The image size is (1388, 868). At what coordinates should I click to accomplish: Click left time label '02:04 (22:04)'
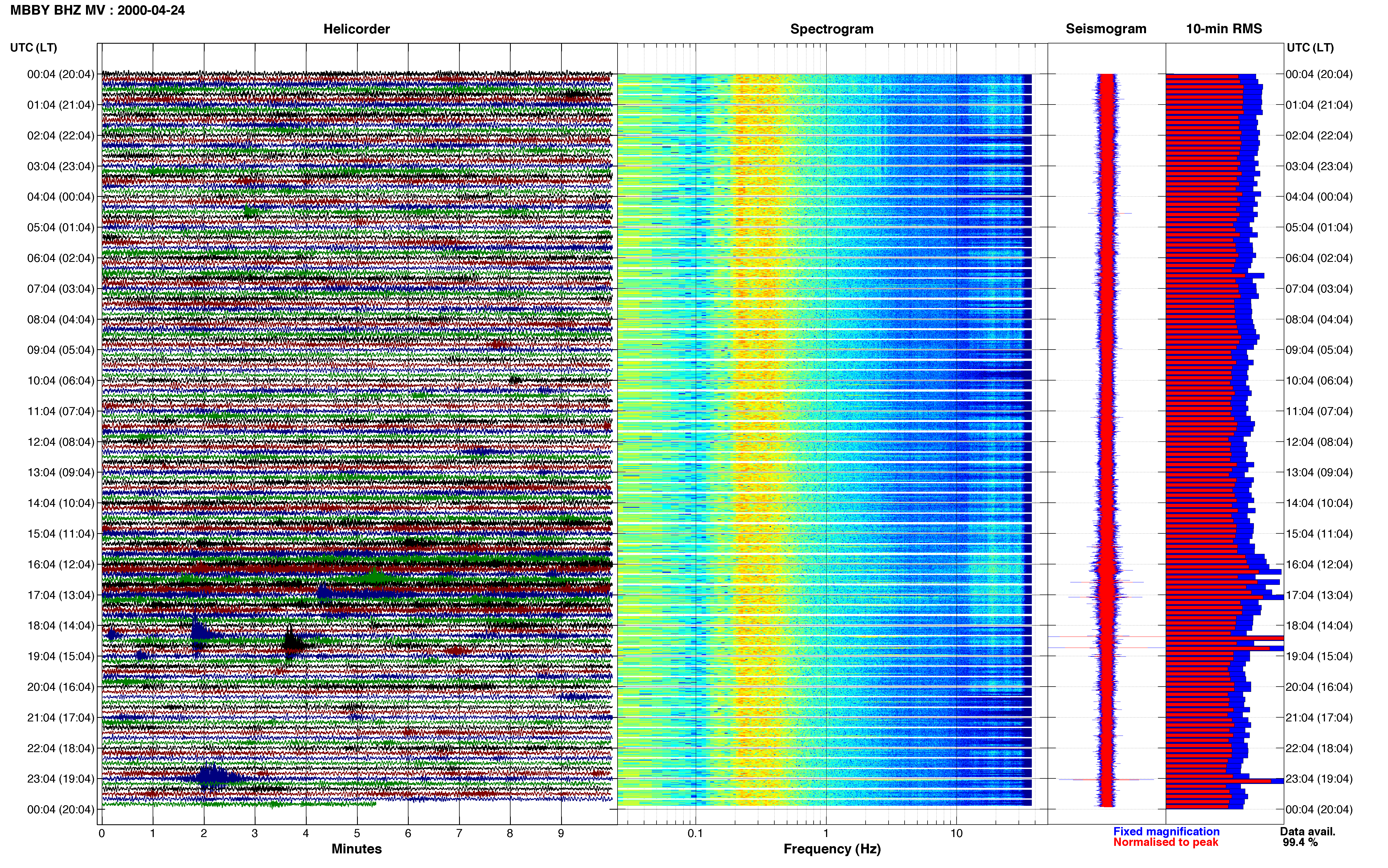click(61, 135)
